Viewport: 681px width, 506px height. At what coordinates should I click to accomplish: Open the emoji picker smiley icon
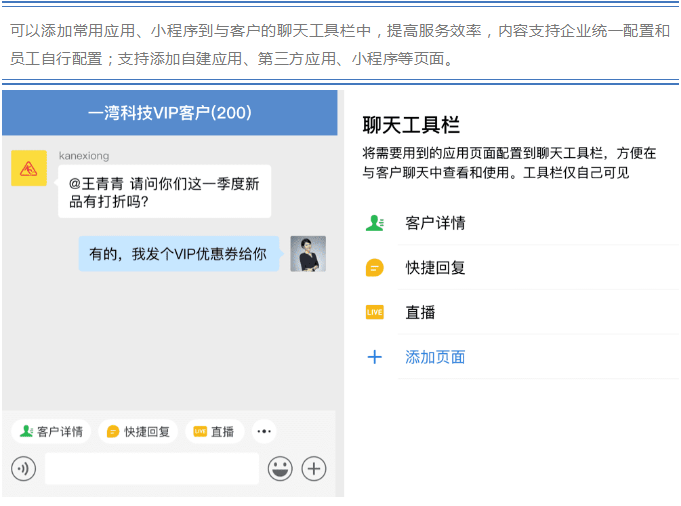[x=280, y=469]
